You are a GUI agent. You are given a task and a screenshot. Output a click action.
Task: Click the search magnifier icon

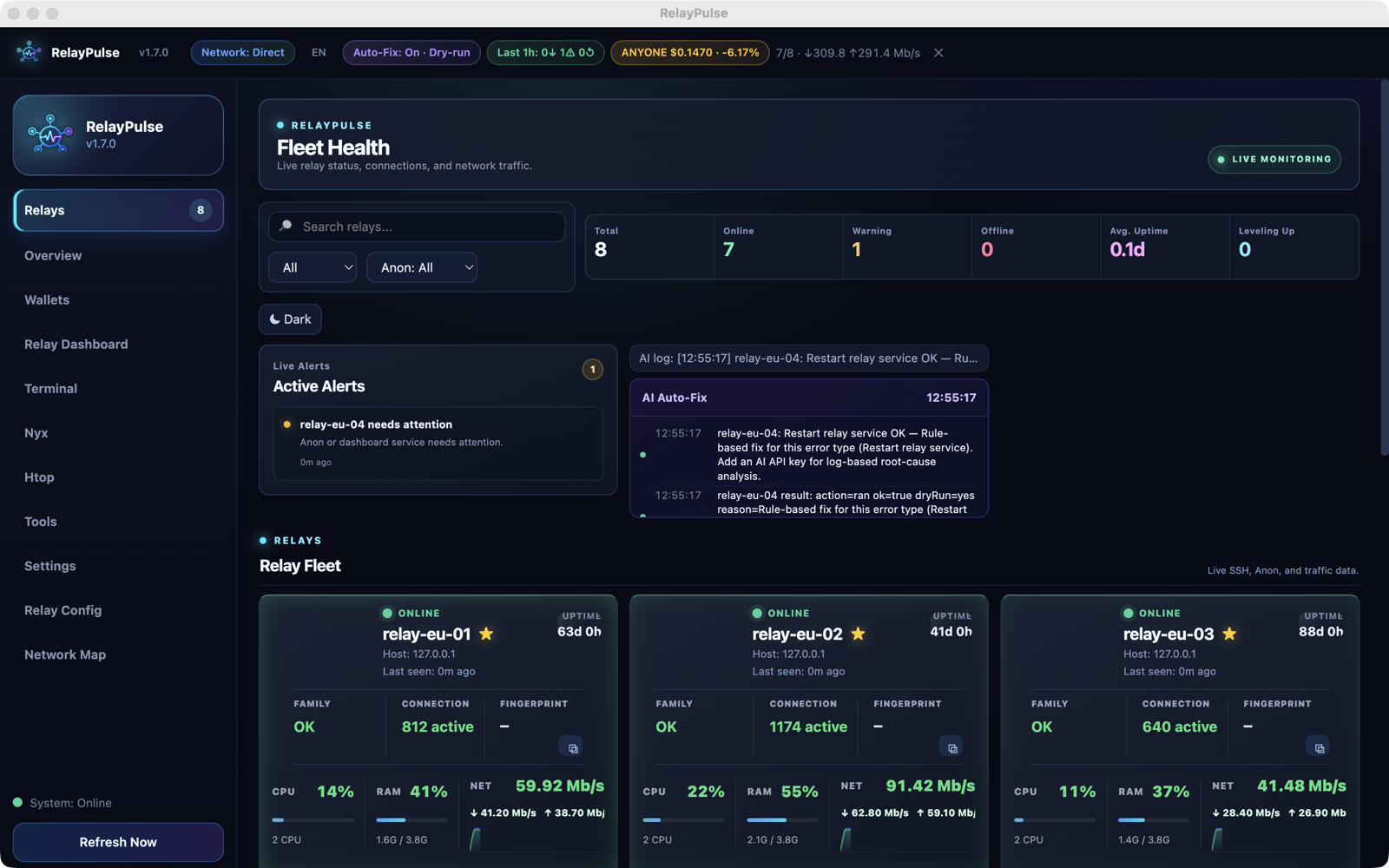[286, 227]
